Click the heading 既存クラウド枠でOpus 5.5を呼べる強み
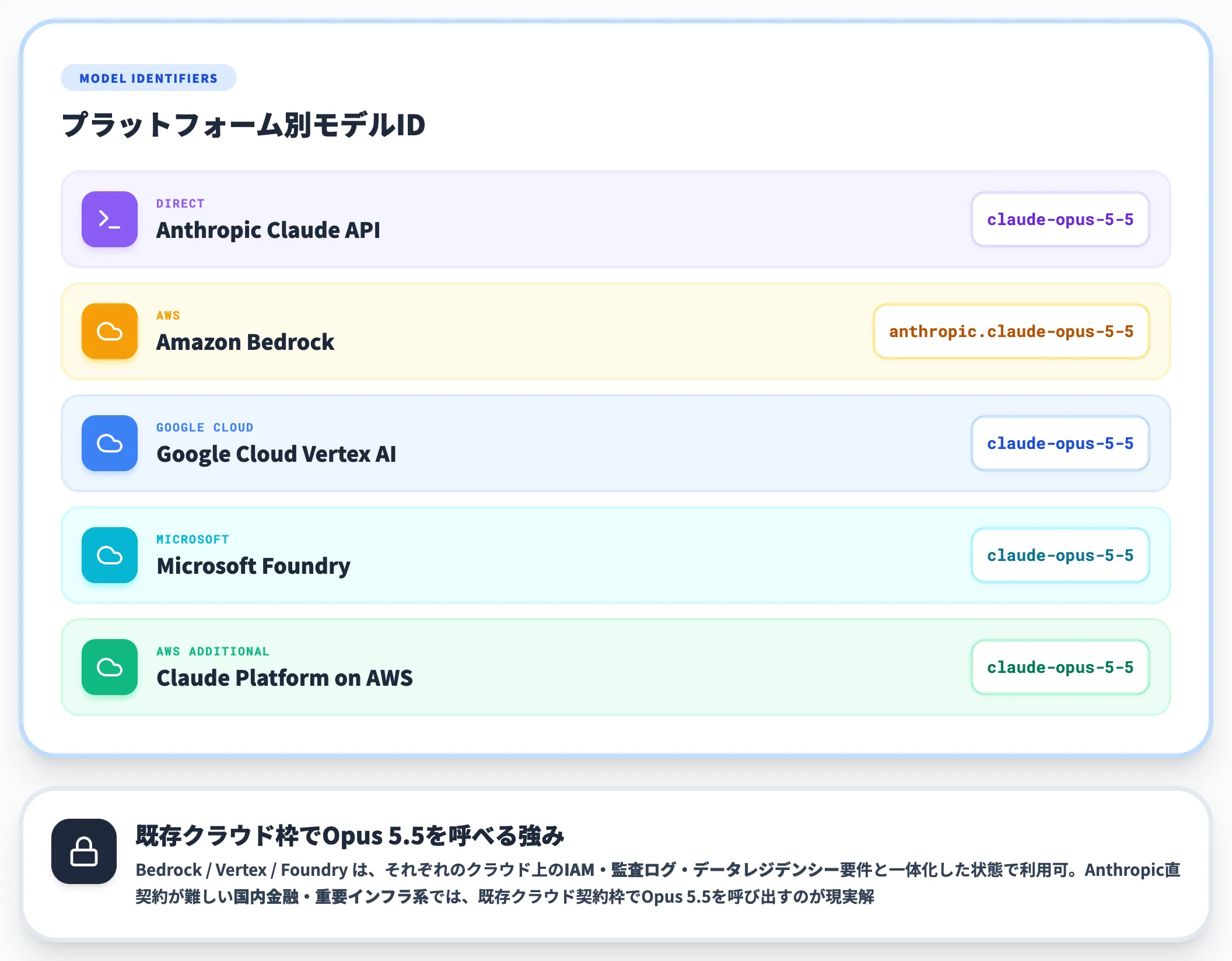 350,836
